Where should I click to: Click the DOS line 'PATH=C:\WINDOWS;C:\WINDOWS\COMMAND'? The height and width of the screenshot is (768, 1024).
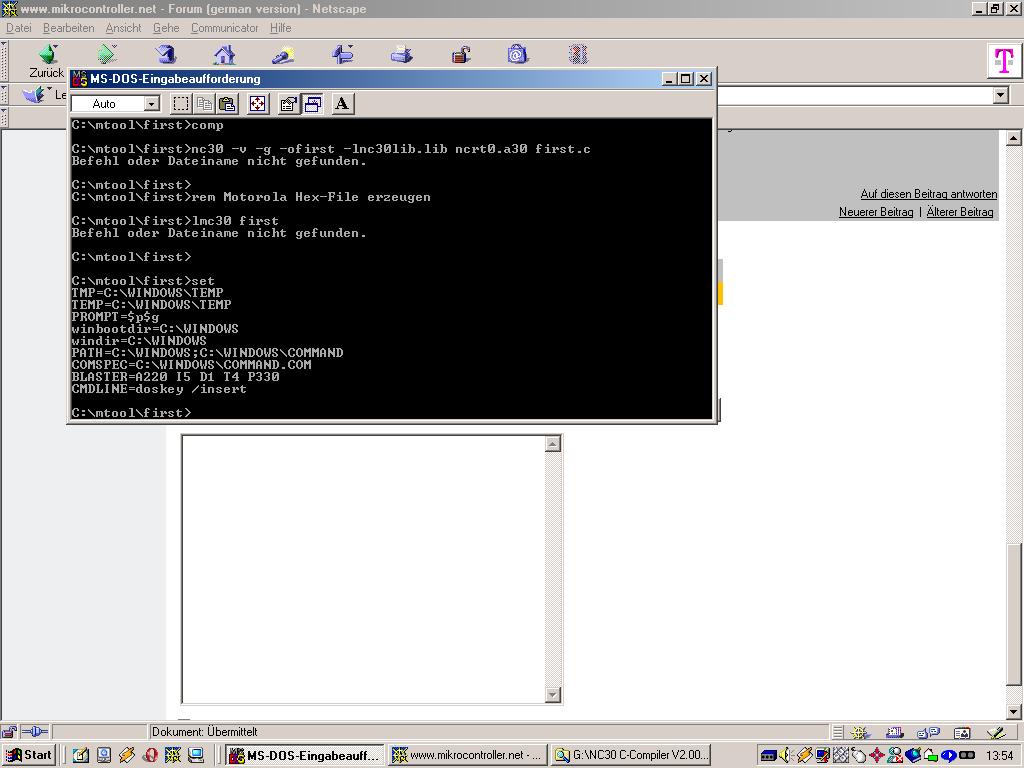tap(208, 353)
